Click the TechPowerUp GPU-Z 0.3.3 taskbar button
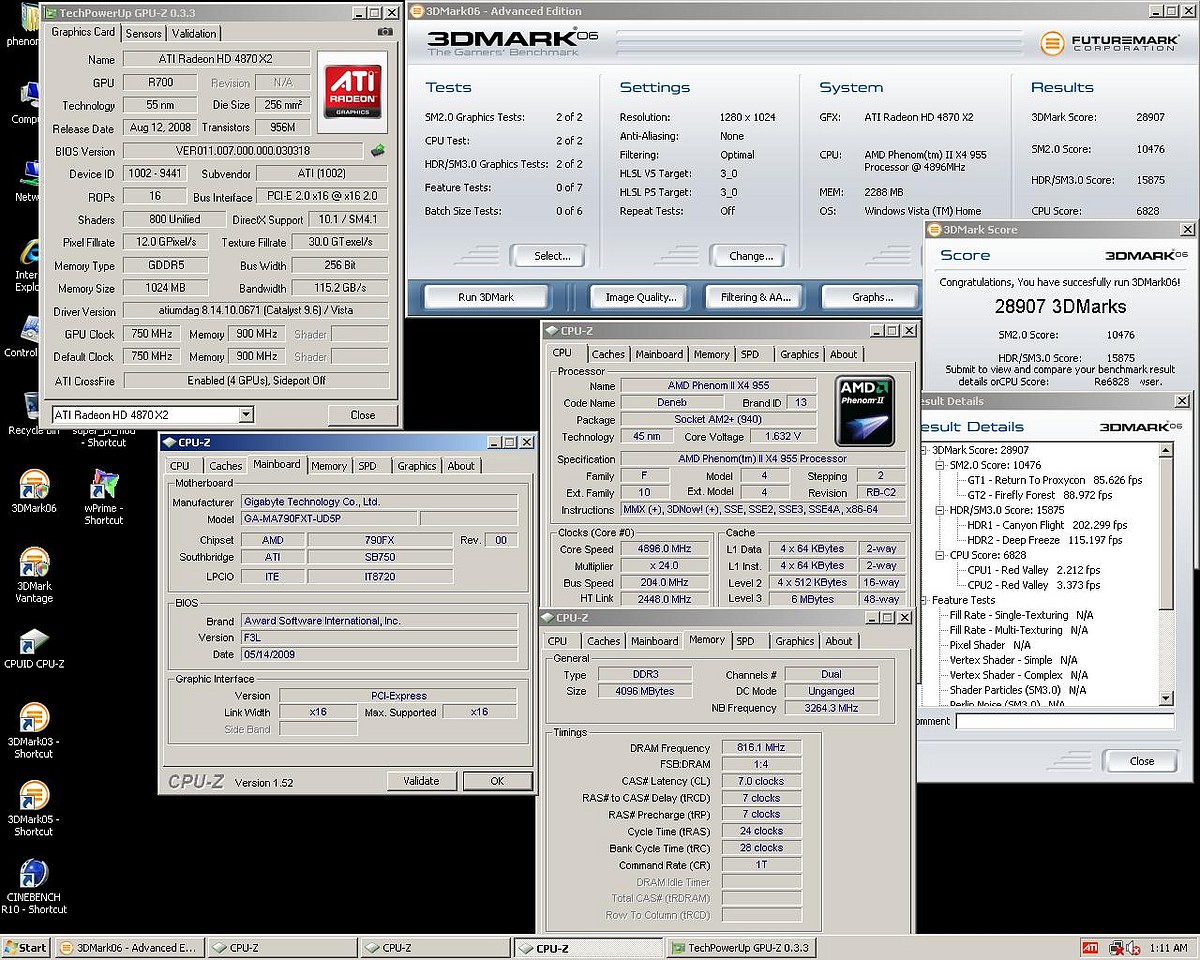This screenshot has width=1200, height=960. (x=741, y=948)
